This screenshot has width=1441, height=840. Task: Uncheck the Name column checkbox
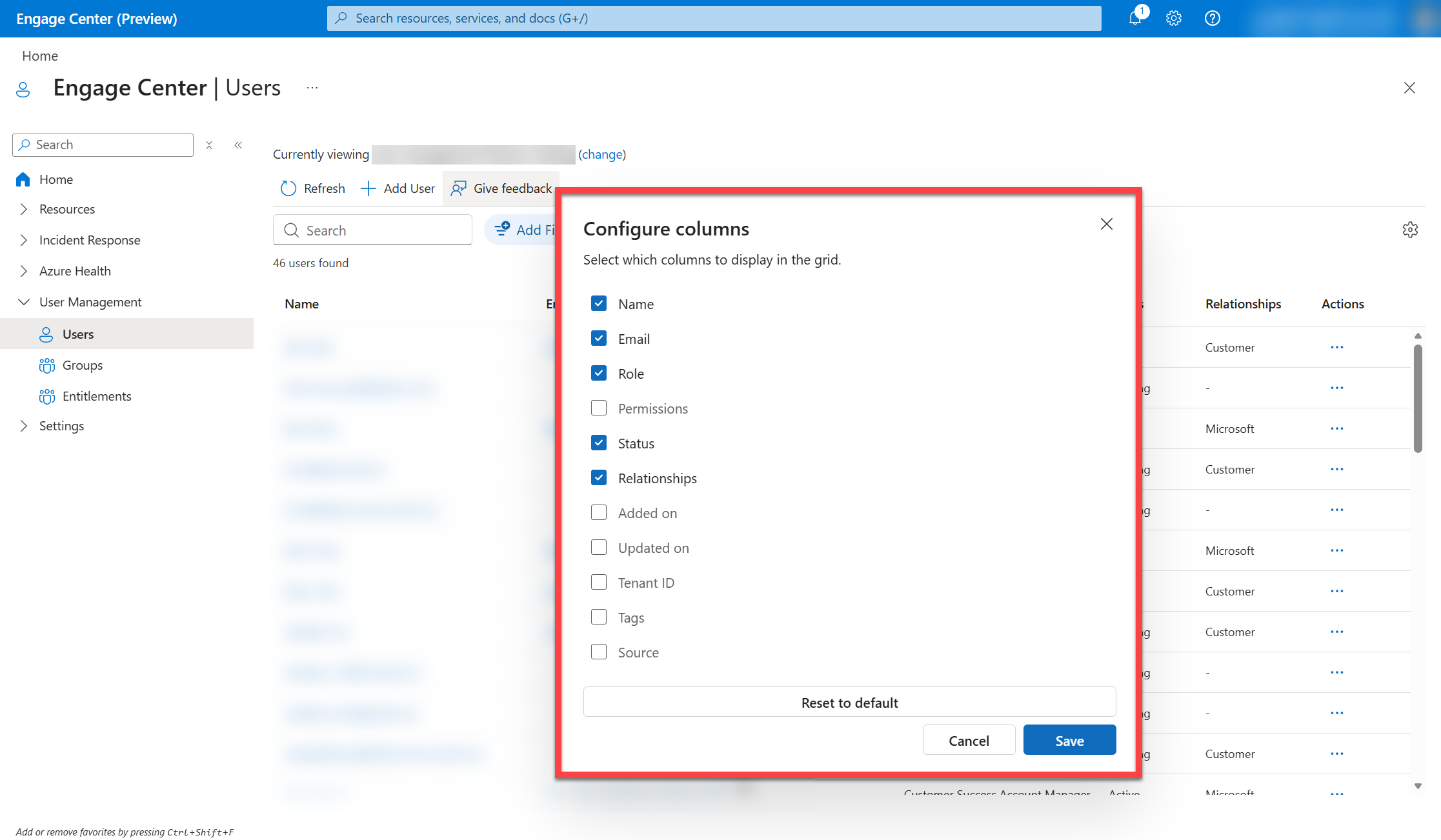(x=599, y=303)
